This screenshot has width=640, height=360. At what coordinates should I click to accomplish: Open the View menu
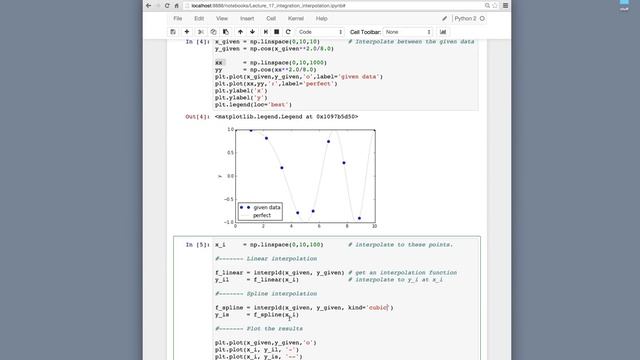(222, 18)
